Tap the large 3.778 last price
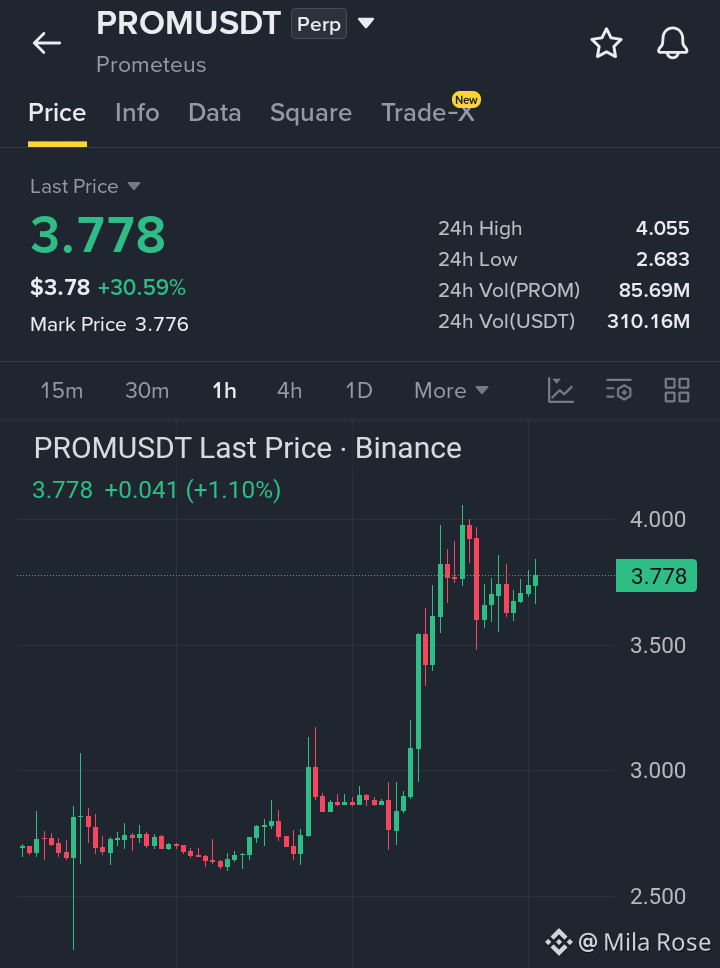Screen dimensions: 720x968 pyautogui.click(x=98, y=235)
